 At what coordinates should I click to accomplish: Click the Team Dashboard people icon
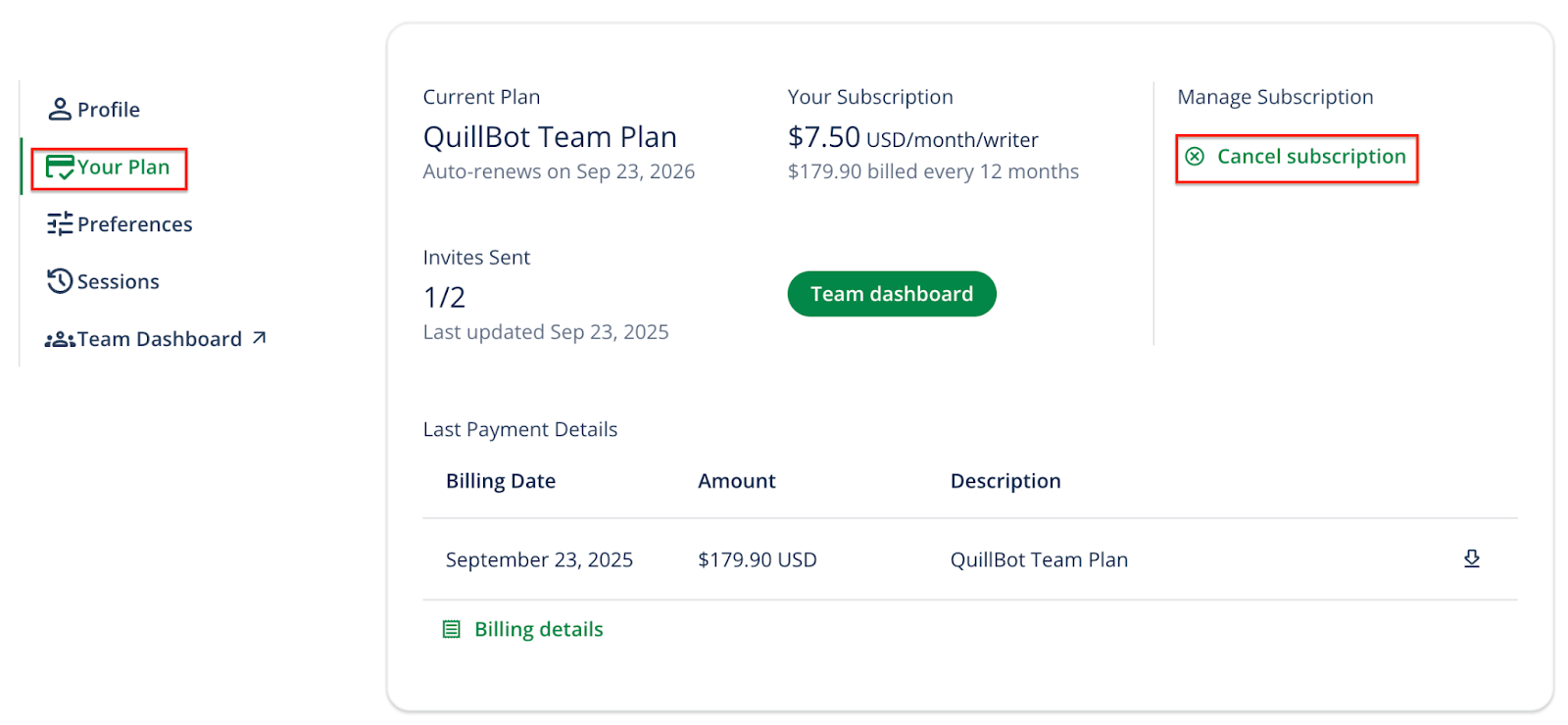tap(60, 339)
